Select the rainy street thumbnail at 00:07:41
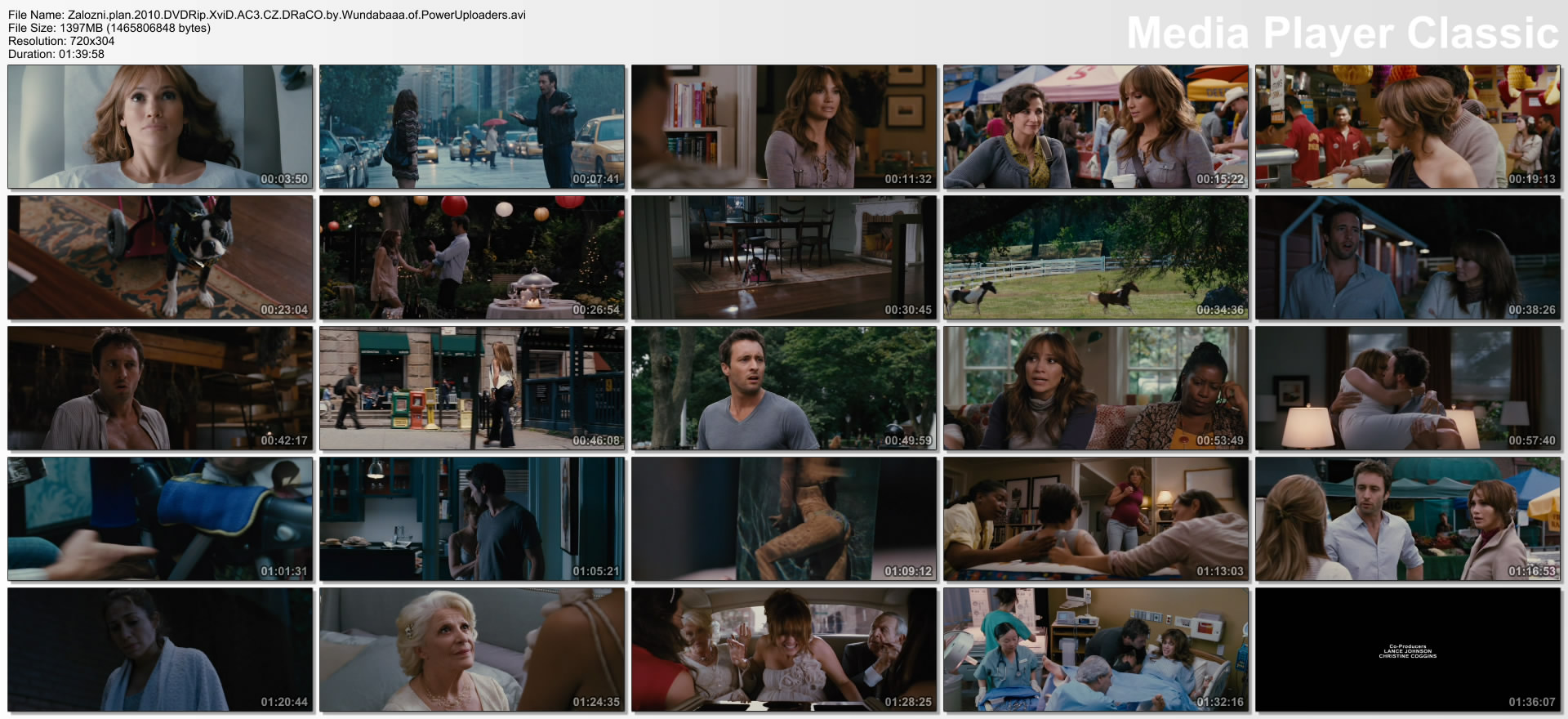 472,127
